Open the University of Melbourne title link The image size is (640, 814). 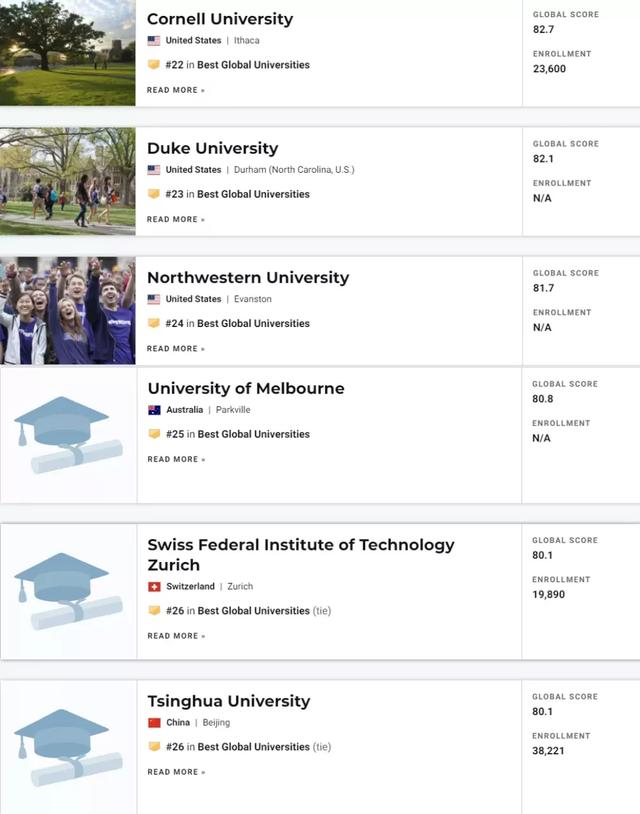coord(246,388)
